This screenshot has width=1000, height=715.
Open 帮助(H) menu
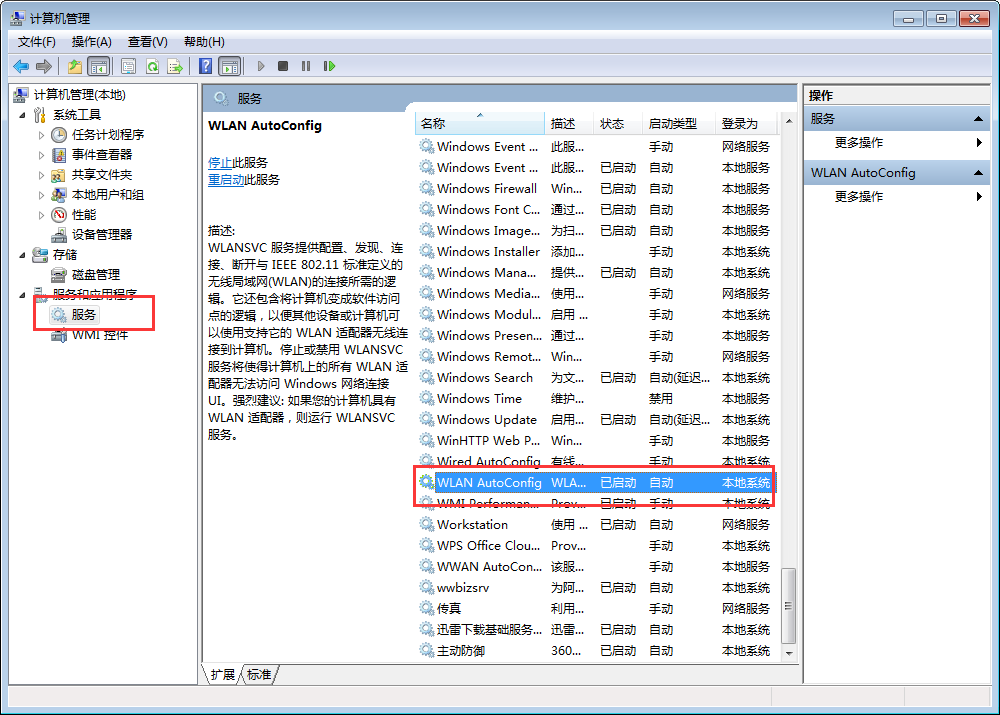click(204, 42)
